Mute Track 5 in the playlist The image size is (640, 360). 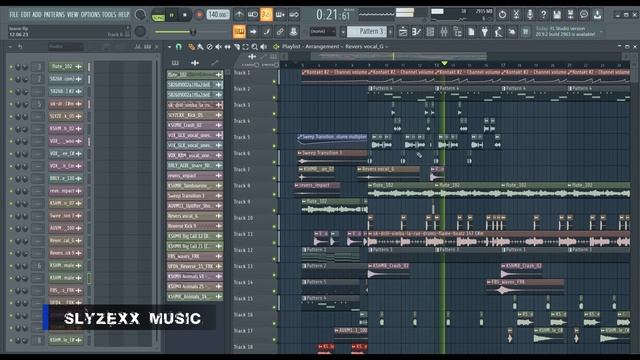click(274, 146)
